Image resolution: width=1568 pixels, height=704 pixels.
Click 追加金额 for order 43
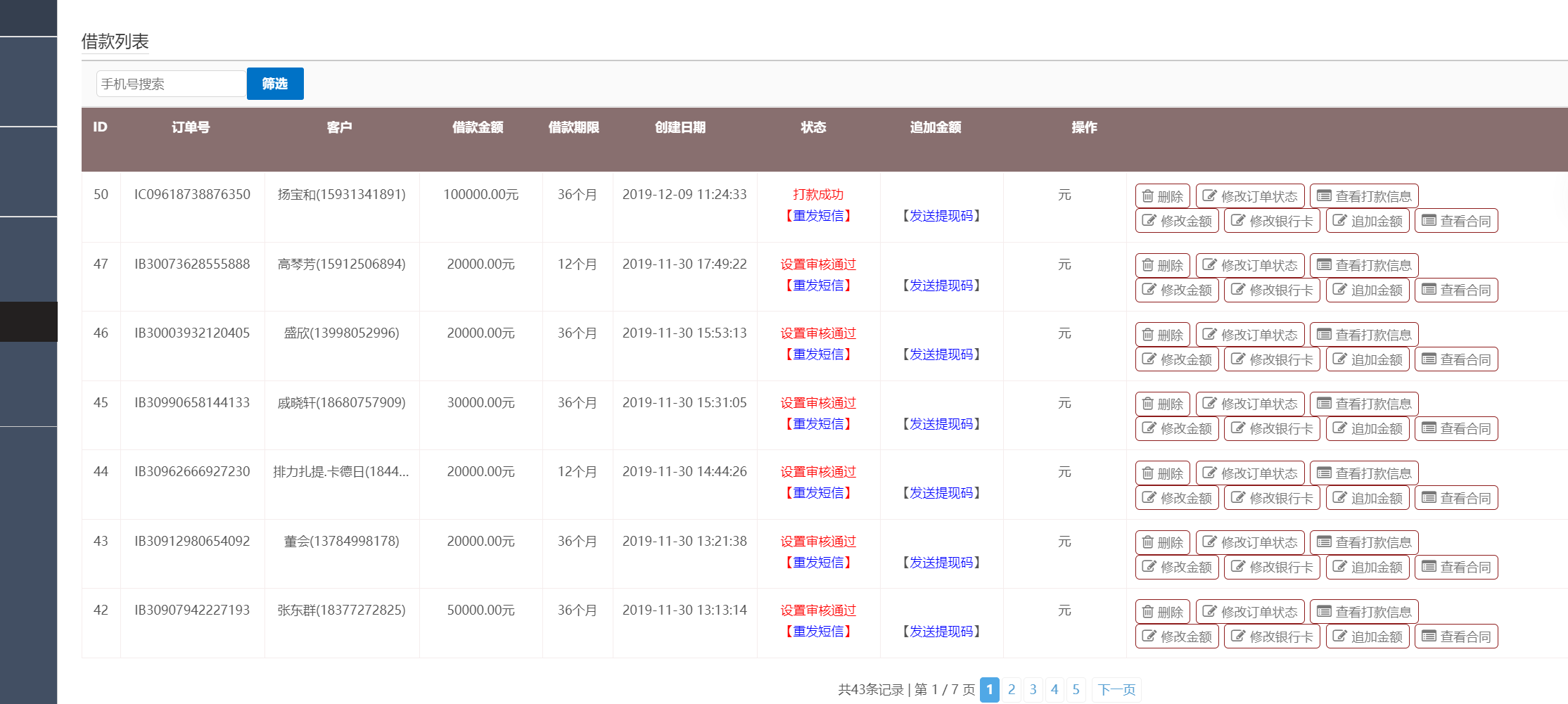[x=1366, y=567]
